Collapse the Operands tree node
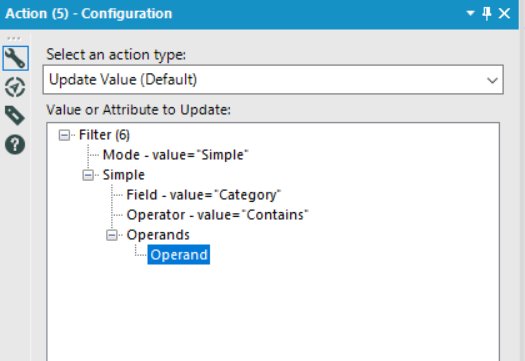Image resolution: width=525 pixels, height=361 pixels. pos(112,235)
